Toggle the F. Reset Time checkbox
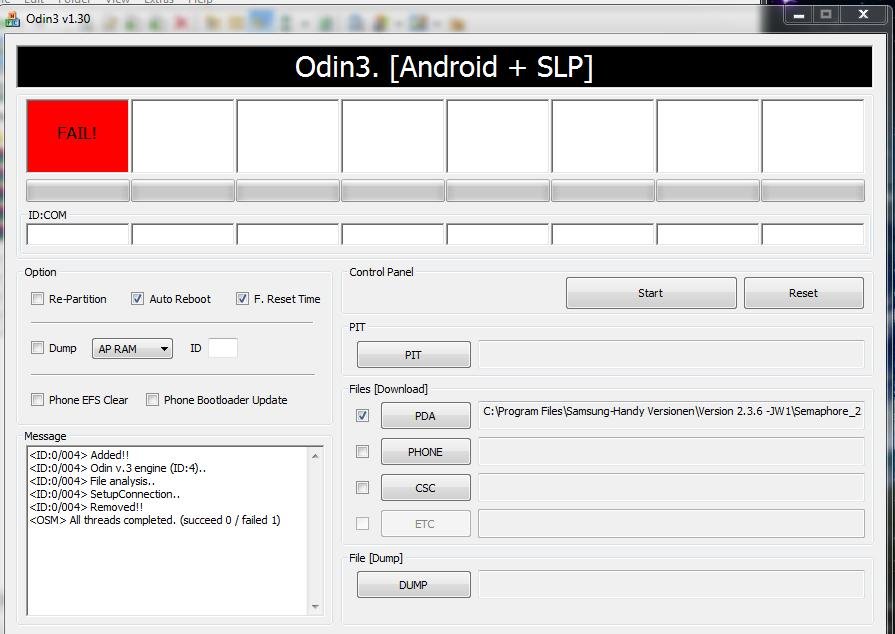Screen dimensions: 895x634 243,298
